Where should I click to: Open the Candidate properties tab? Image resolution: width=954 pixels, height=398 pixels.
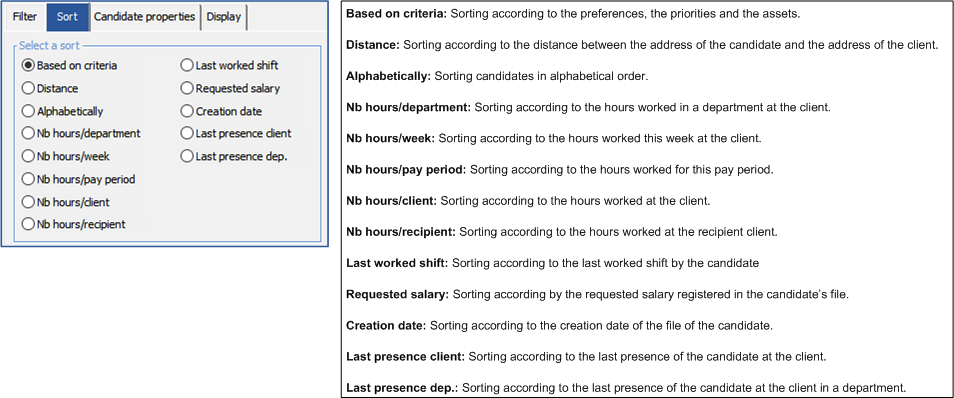pos(145,16)
